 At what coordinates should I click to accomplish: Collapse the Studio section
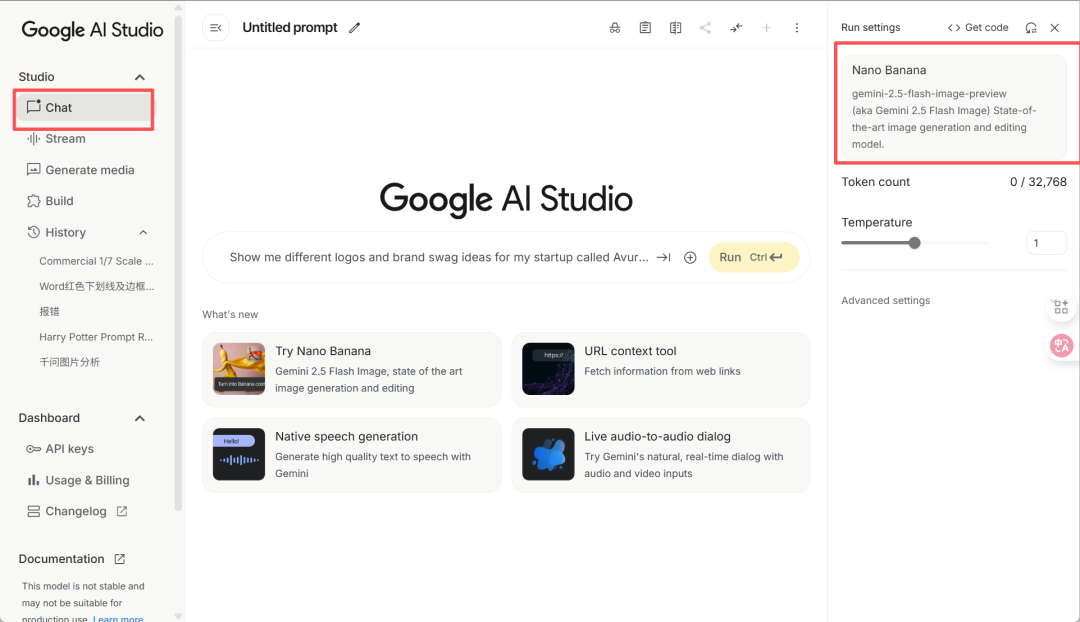pos(140,77)
